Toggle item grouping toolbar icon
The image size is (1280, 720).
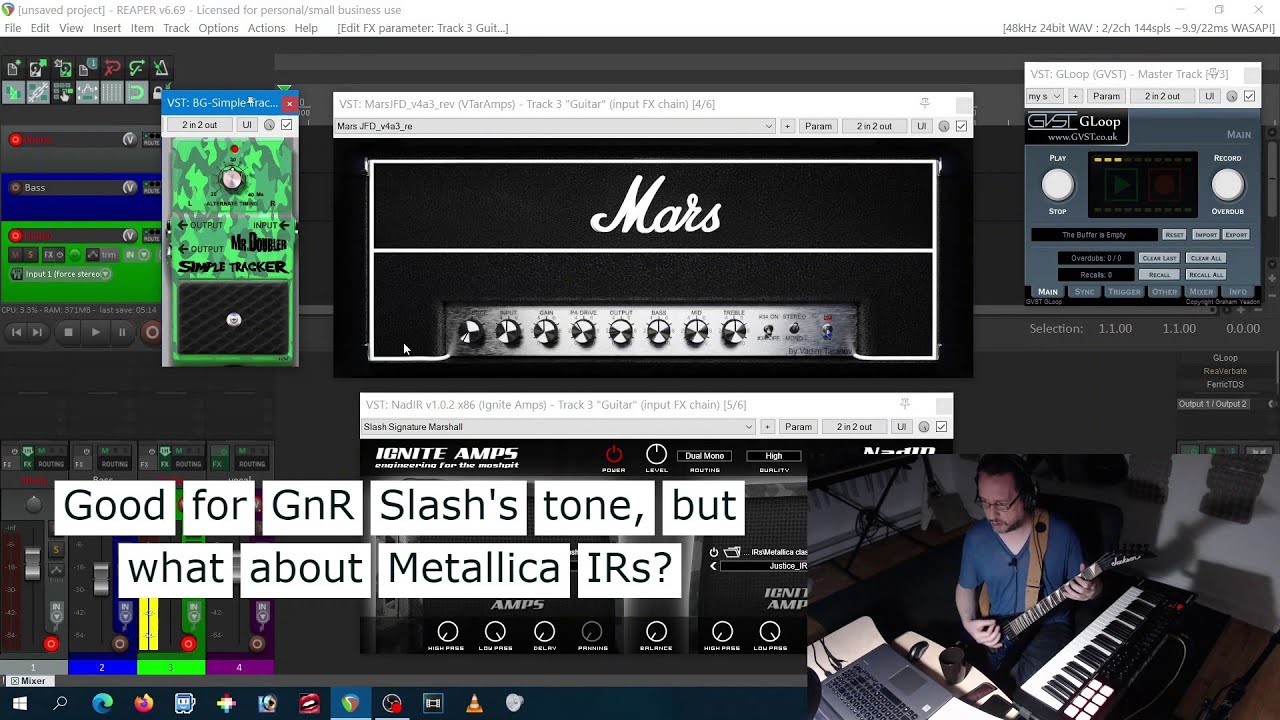click(x=38, y=92)
